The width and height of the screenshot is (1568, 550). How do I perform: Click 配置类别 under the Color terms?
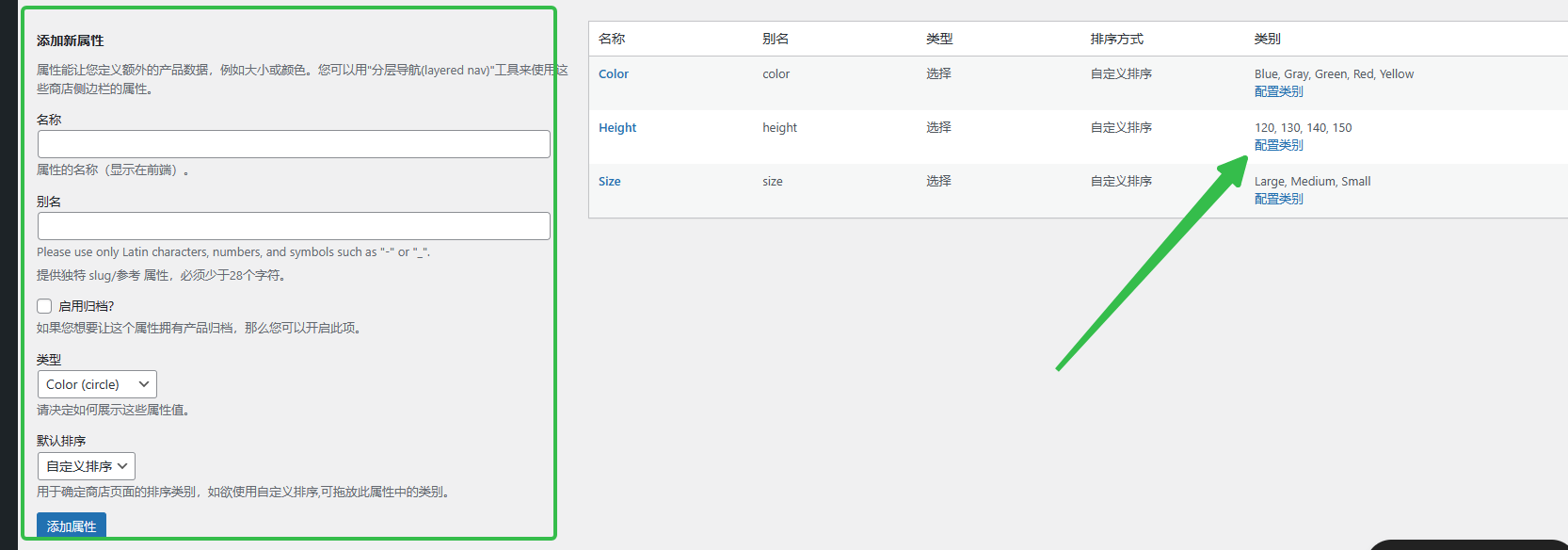1278,91
